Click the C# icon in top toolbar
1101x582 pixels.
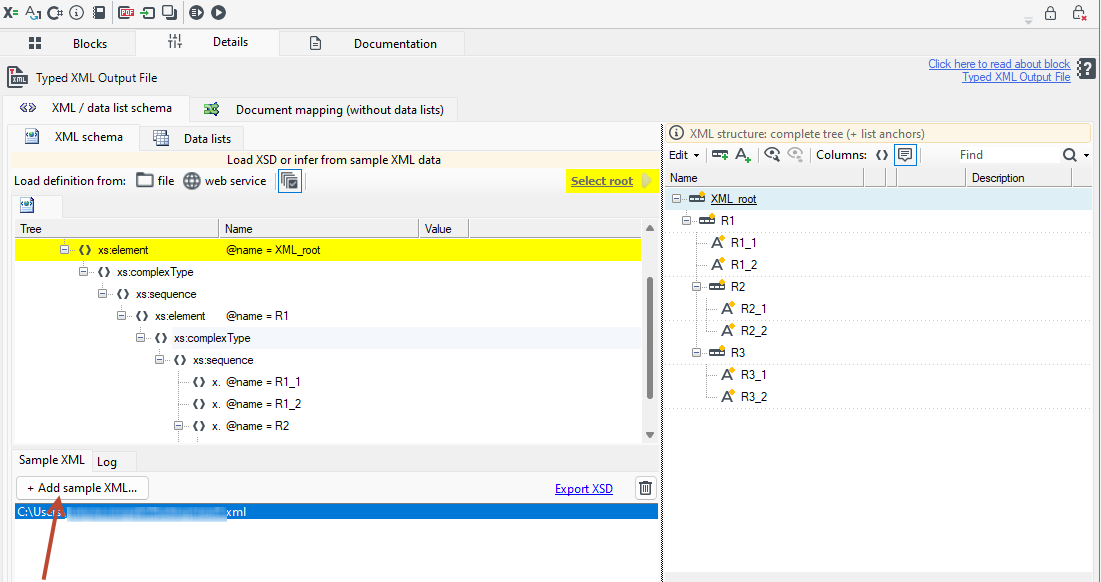click(x=55, y=13)
